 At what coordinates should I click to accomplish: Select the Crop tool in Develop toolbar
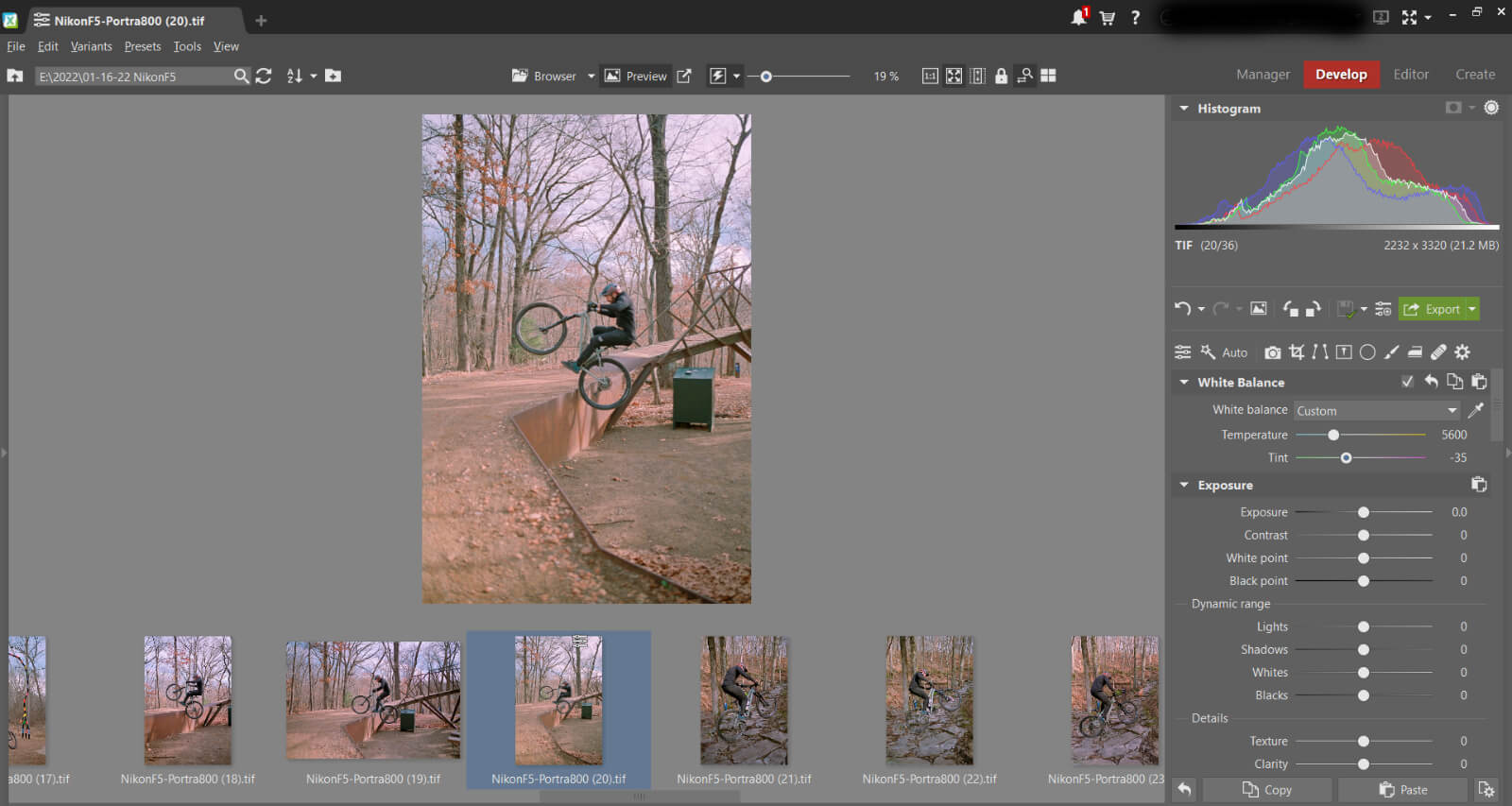tap(1297, 352)
